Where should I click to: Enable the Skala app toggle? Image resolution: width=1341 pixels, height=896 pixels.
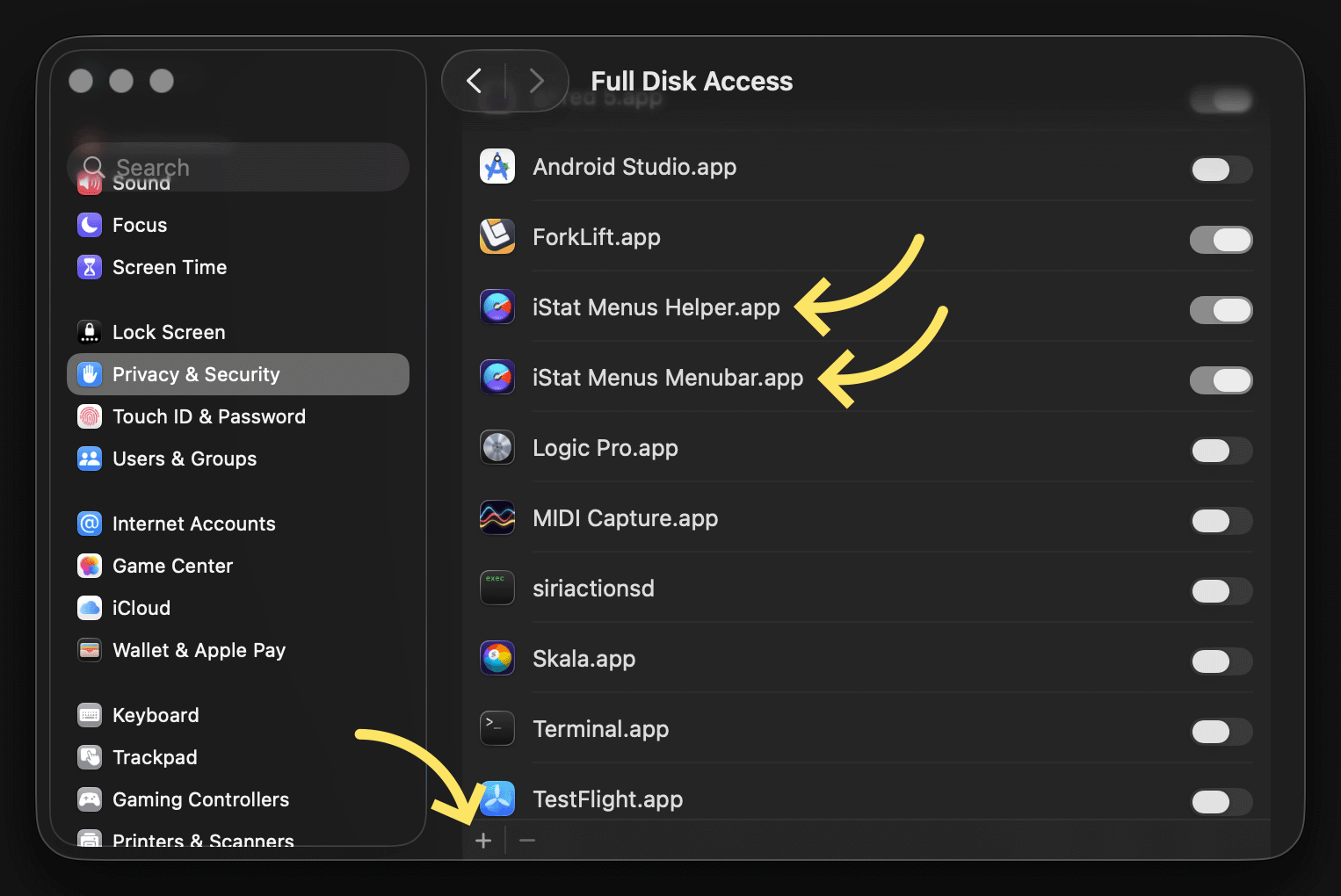(1221, 661)
